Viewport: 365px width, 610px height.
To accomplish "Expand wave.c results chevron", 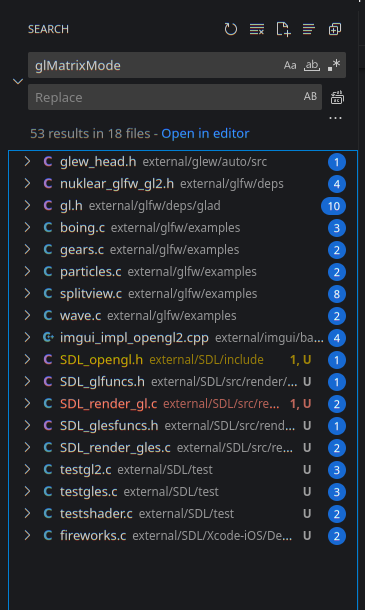I will pyautogui.click(x=27, y=316).
